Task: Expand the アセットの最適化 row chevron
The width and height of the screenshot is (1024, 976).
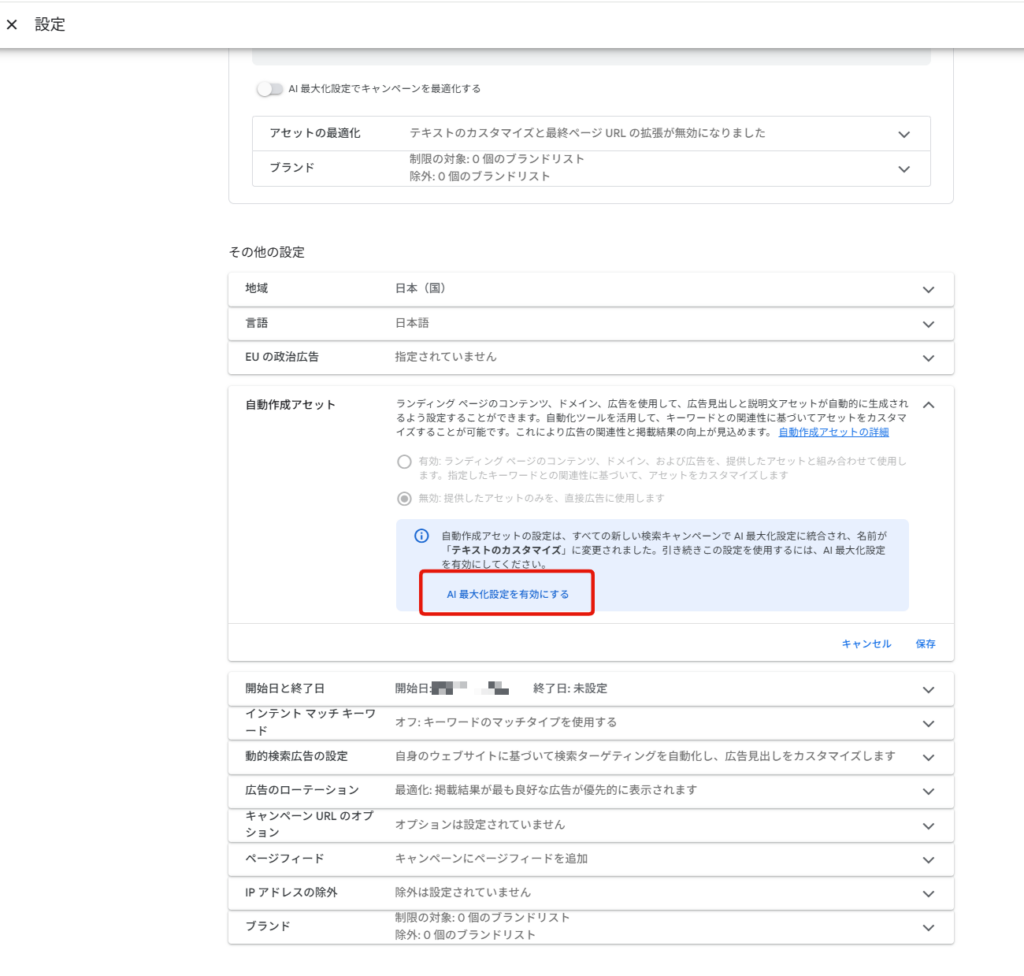Action: click(x=904, y=135)
